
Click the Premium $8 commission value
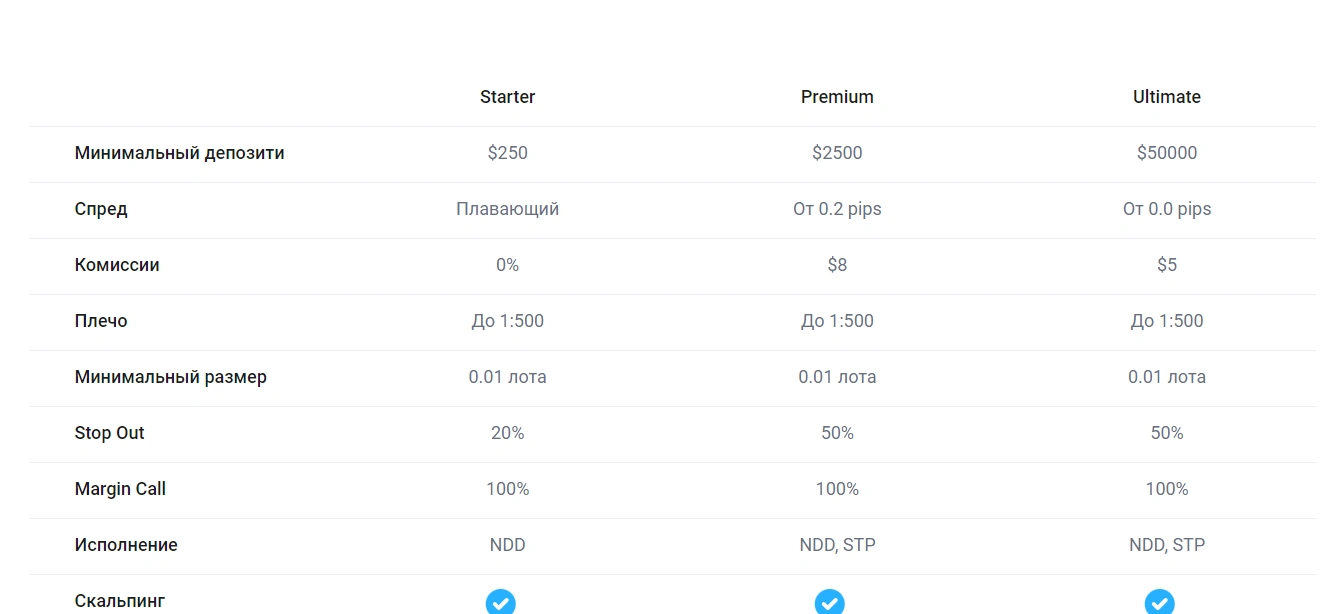tap(837, 265)
